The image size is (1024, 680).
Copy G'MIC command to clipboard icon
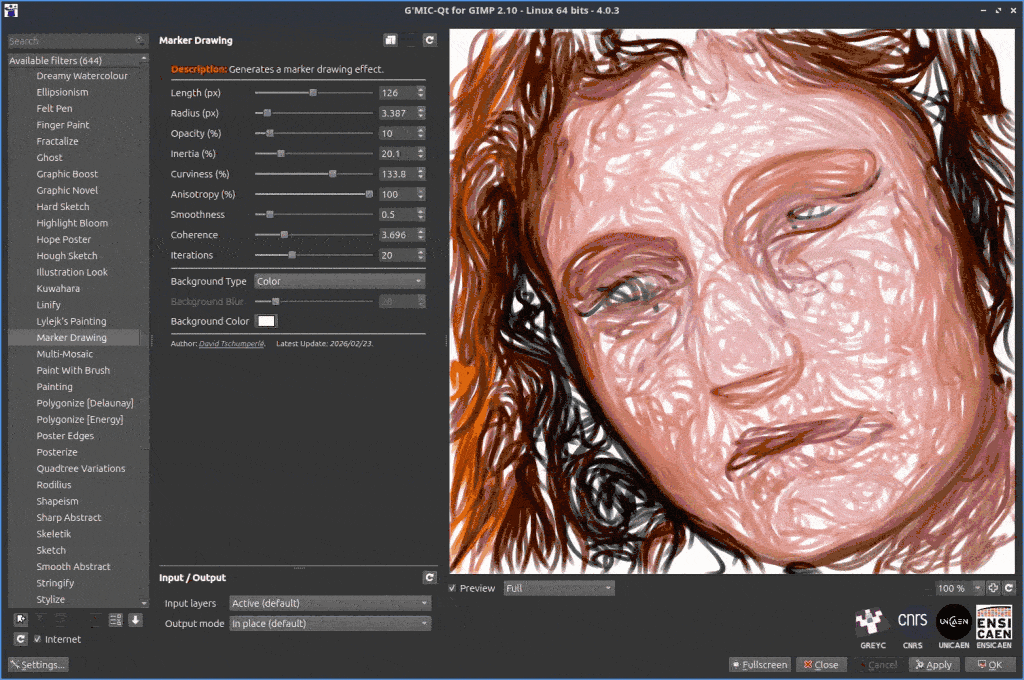click(x=391, y=40)
